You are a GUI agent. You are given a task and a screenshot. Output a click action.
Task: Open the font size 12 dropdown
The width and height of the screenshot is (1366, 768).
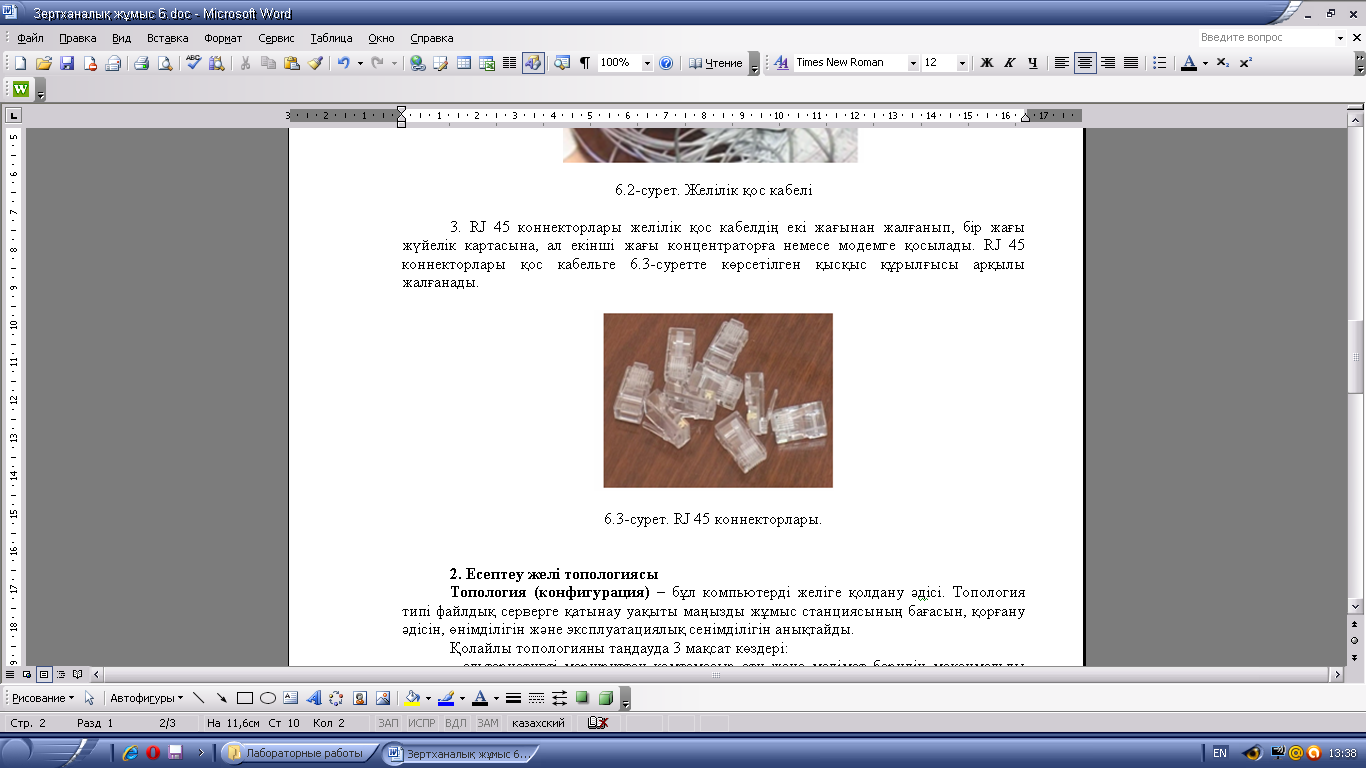[x=962, y=63]
